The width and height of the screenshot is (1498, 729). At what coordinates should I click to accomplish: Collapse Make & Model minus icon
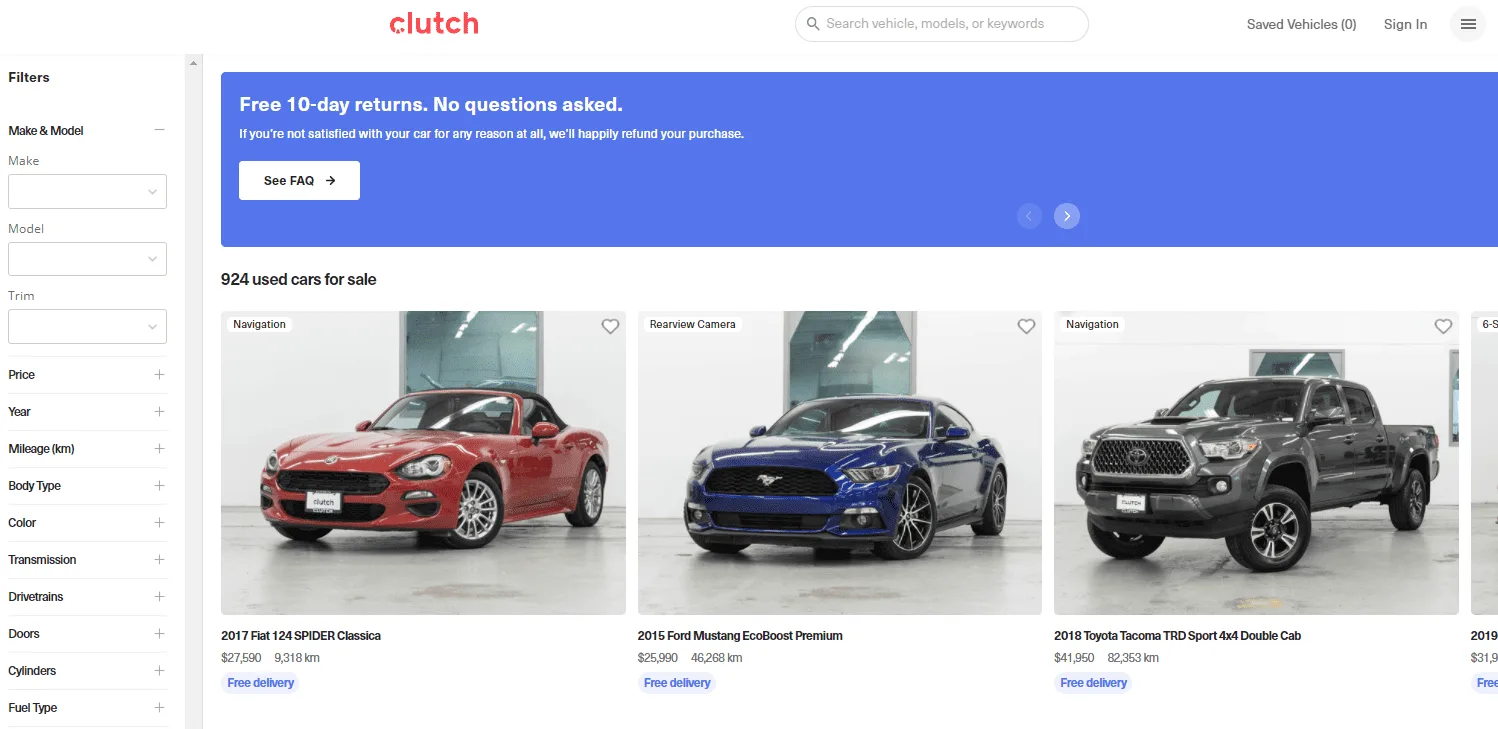(x=159, y=130)
